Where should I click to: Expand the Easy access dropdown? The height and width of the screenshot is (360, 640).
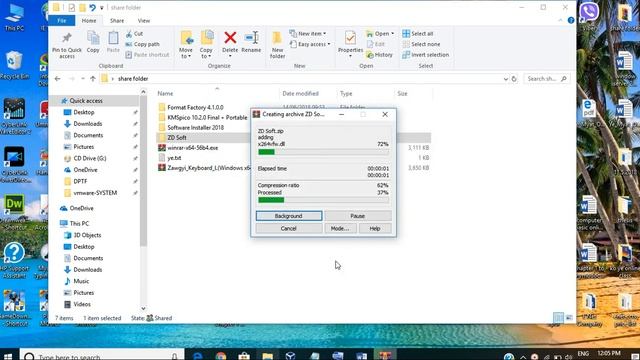pyautogui.click(x=310, y=44)
